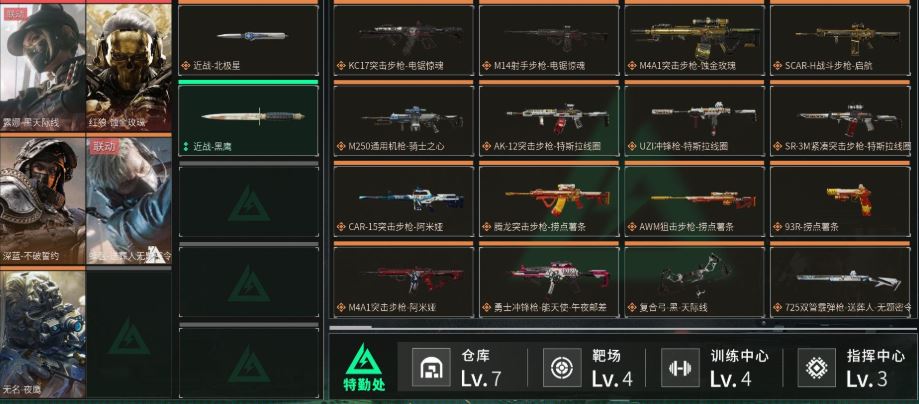
Task: Select the 深蓝-不破誓约 operator portrait
Action: coord(43,201)
